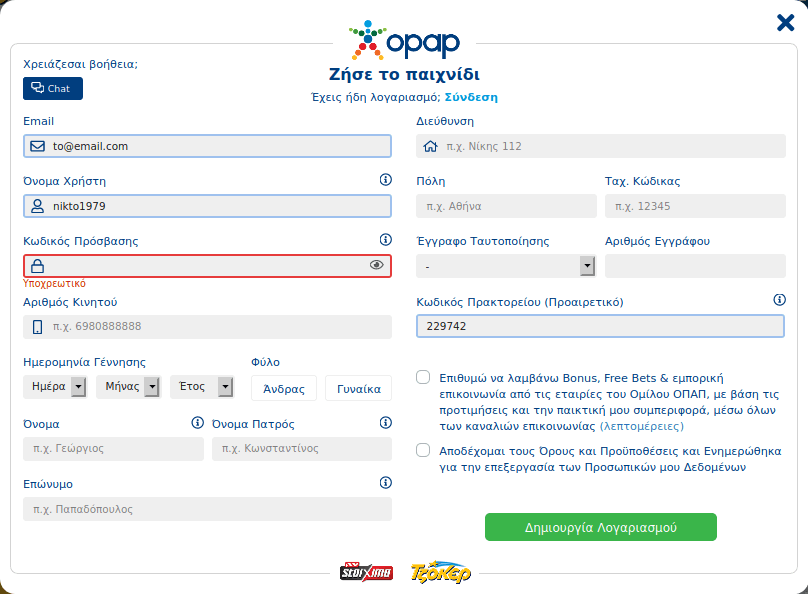Focus the Αριθμός Κινητού mobile number field
Image resolution: width=808 pixels, height=594 pixels.
click(x=207, y=327)
